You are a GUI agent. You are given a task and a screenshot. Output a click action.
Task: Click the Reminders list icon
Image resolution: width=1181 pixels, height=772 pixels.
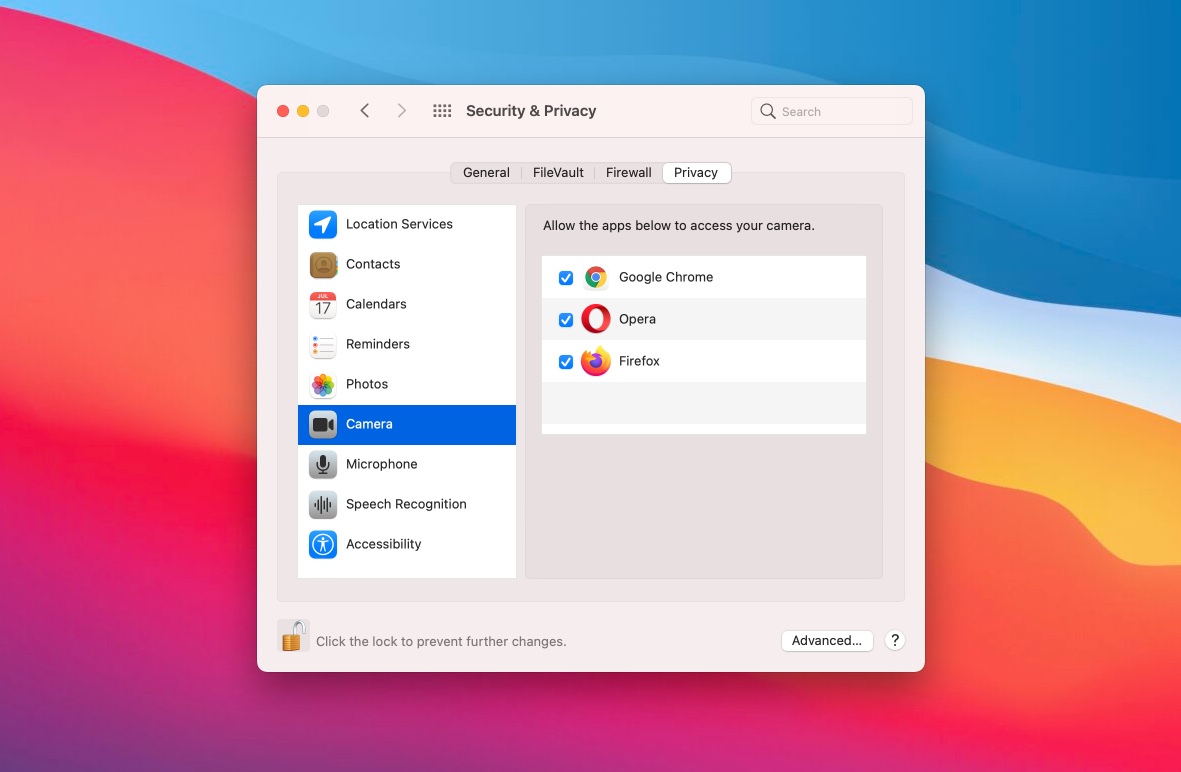coord(322,344)
